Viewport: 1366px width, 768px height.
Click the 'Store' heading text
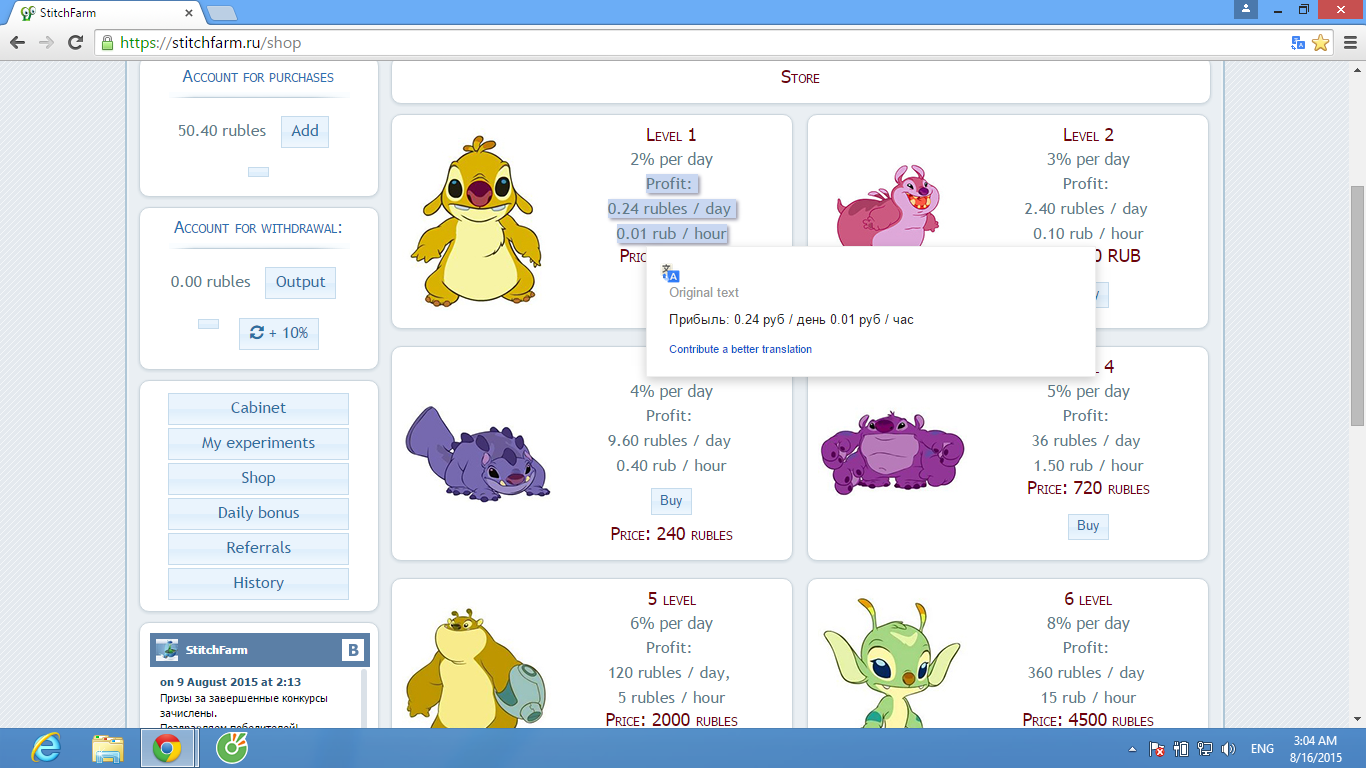800,77
